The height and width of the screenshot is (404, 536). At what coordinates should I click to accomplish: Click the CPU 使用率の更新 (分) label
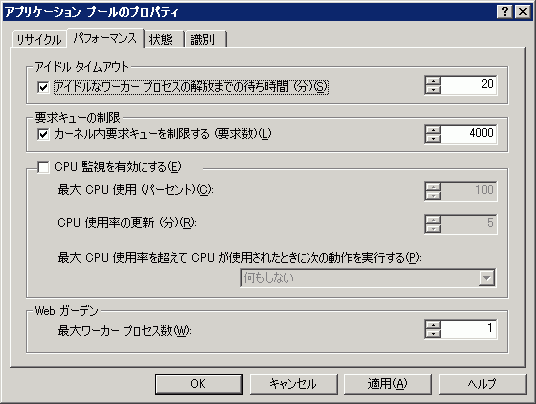click(x=127, y=223)
